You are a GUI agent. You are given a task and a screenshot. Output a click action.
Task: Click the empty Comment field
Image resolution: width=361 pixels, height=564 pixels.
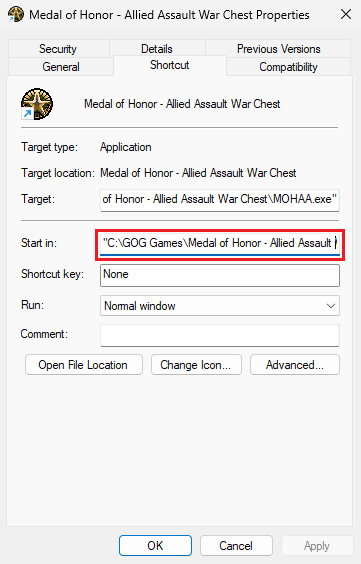220,336
